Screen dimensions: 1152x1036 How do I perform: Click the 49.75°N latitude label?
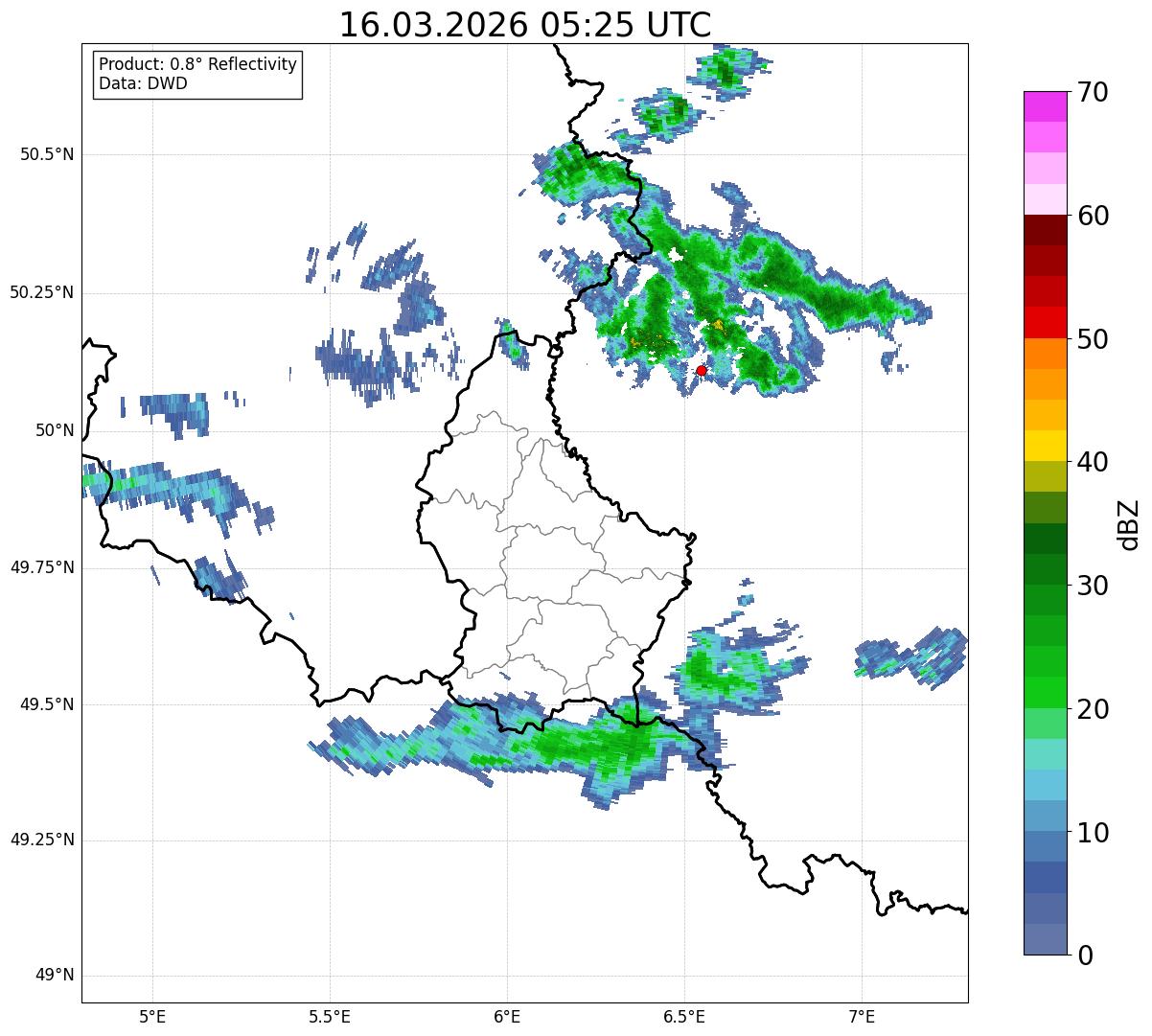tap(41, 567)
